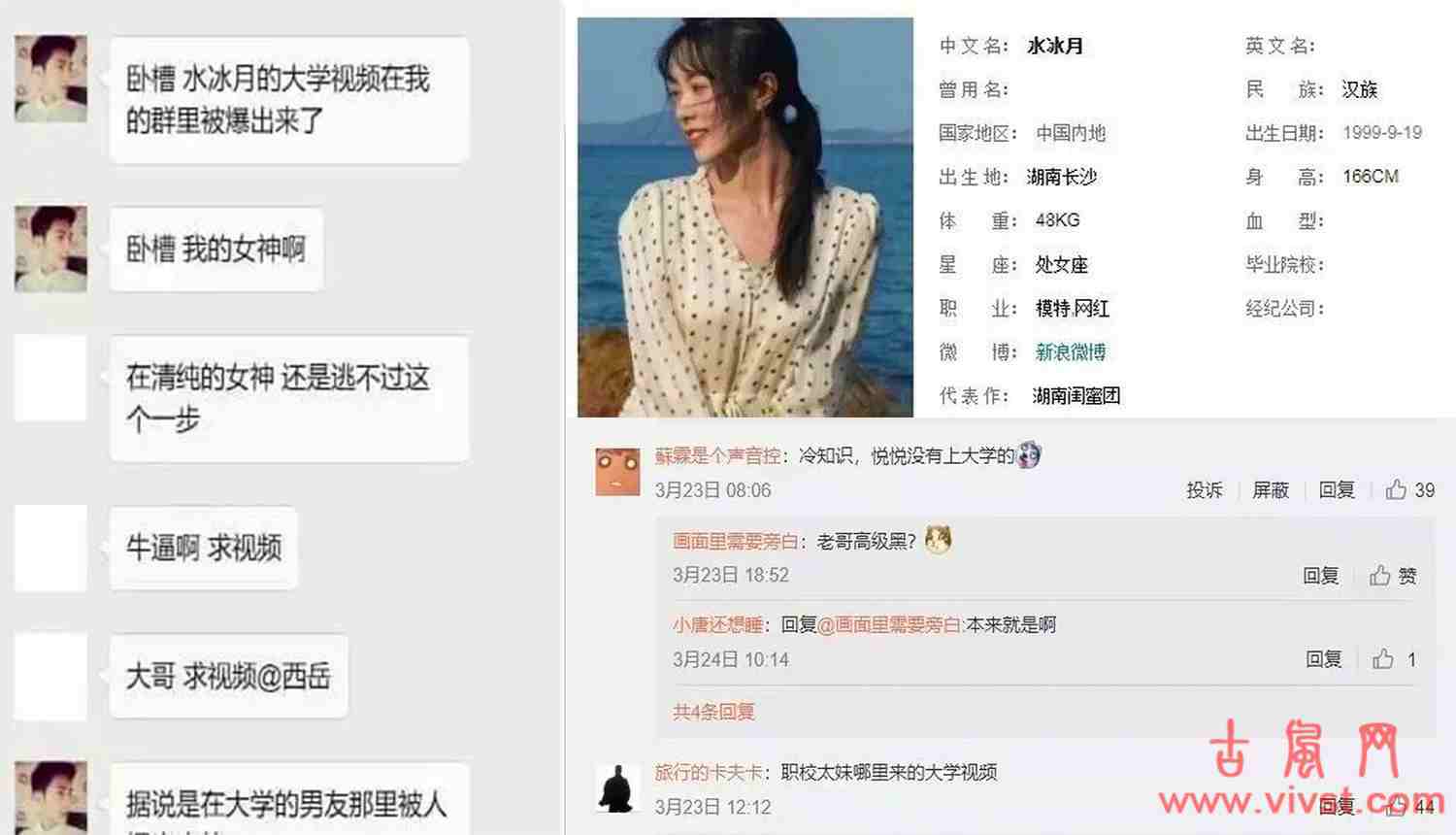
Task: Click 回复 on the 08:06 comment
Action: (1337, 490)
